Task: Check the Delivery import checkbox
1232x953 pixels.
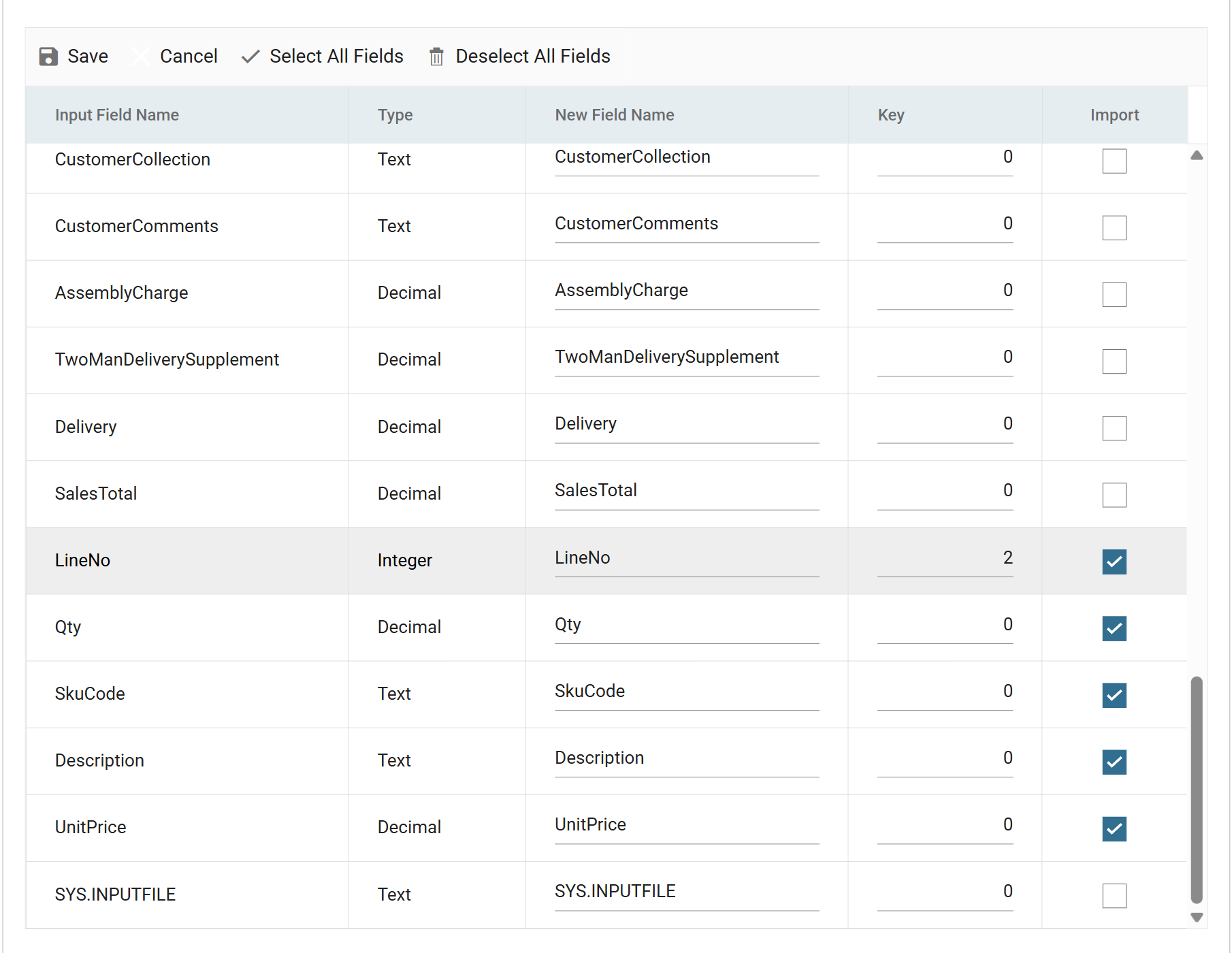Action: (x=1114, y=428)
